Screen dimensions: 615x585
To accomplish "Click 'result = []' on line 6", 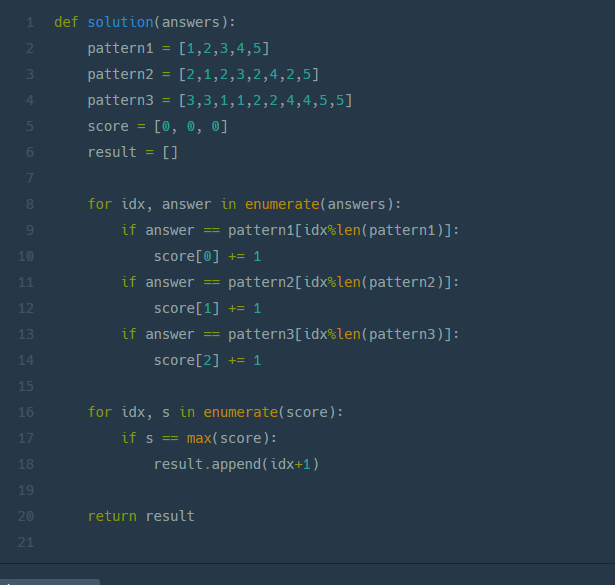I will coord(133,152).
